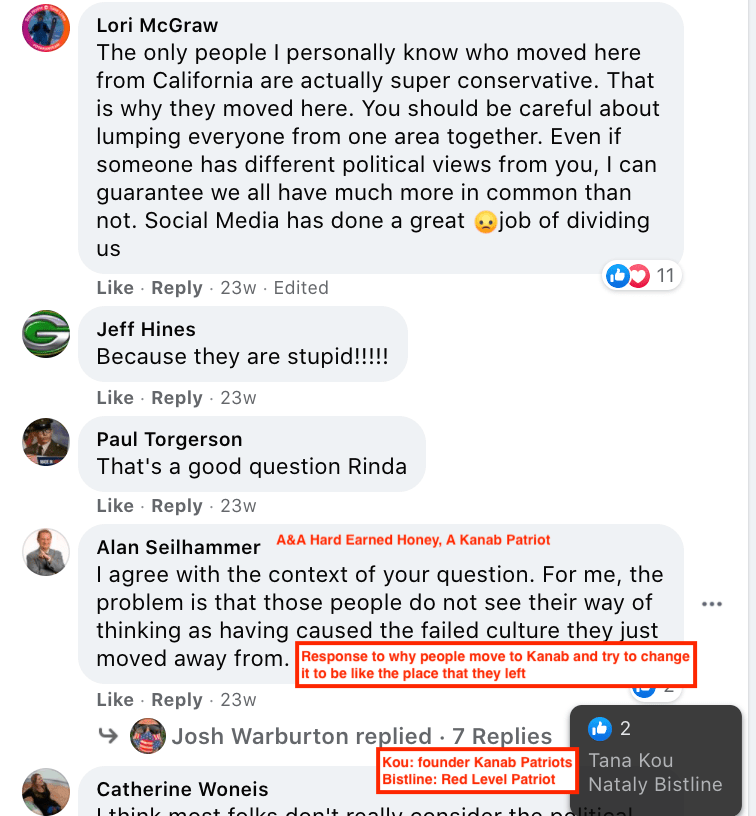This screenshot has height=816, width=756.
Task: Open Lori McGraw's name link
Action: (x=157, y=25)
